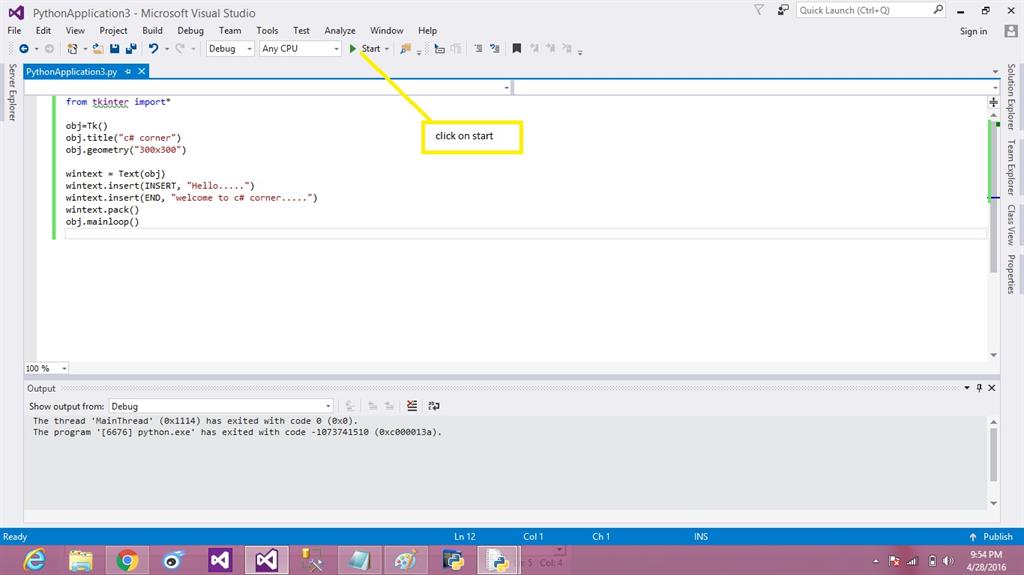The height and width of the screenshot is (575, 1024).
Task: Click the bookmark icon in toolbar
Action: pos(516,48)
